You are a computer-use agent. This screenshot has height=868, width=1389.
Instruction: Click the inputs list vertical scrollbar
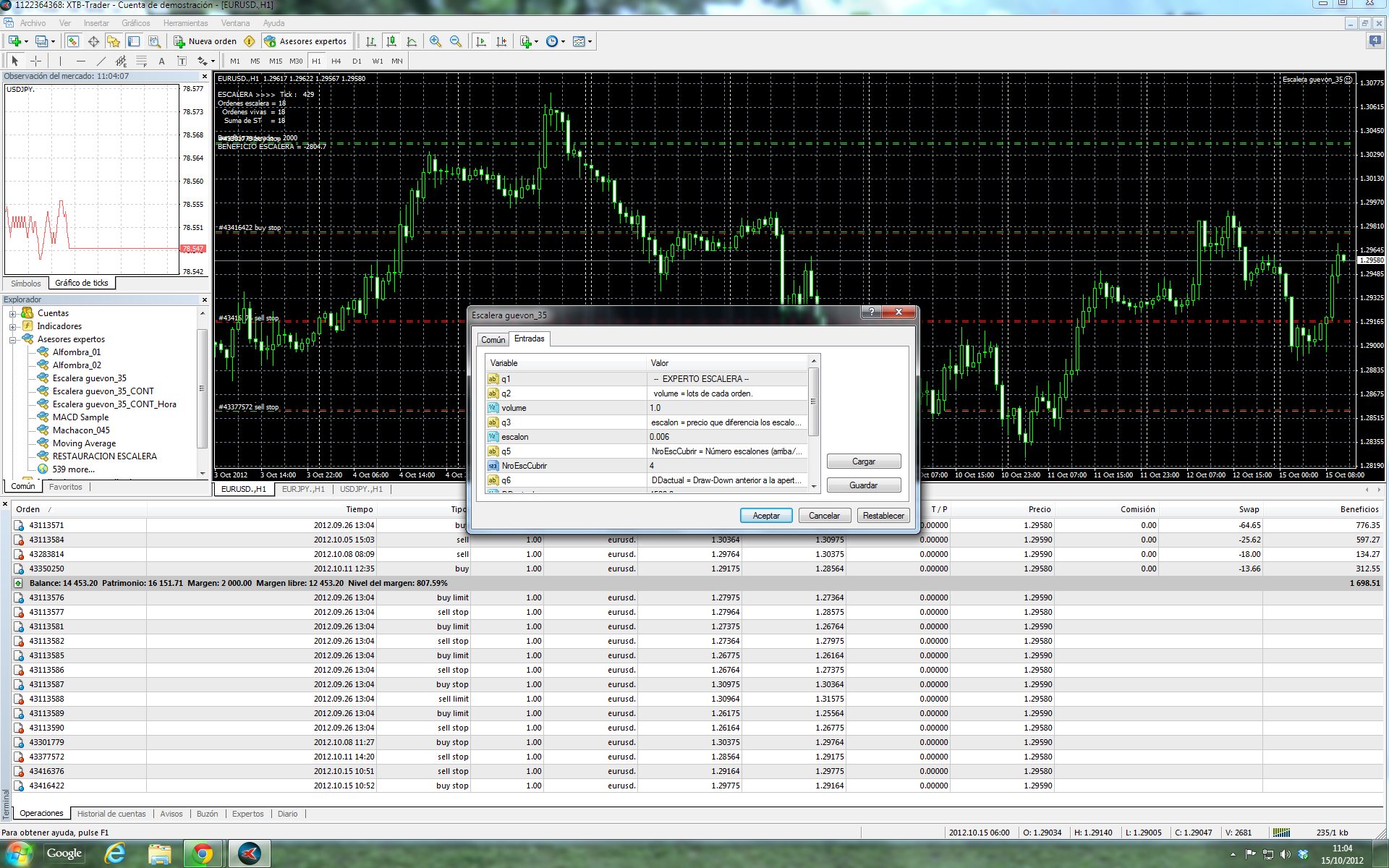tap(813, 401)
